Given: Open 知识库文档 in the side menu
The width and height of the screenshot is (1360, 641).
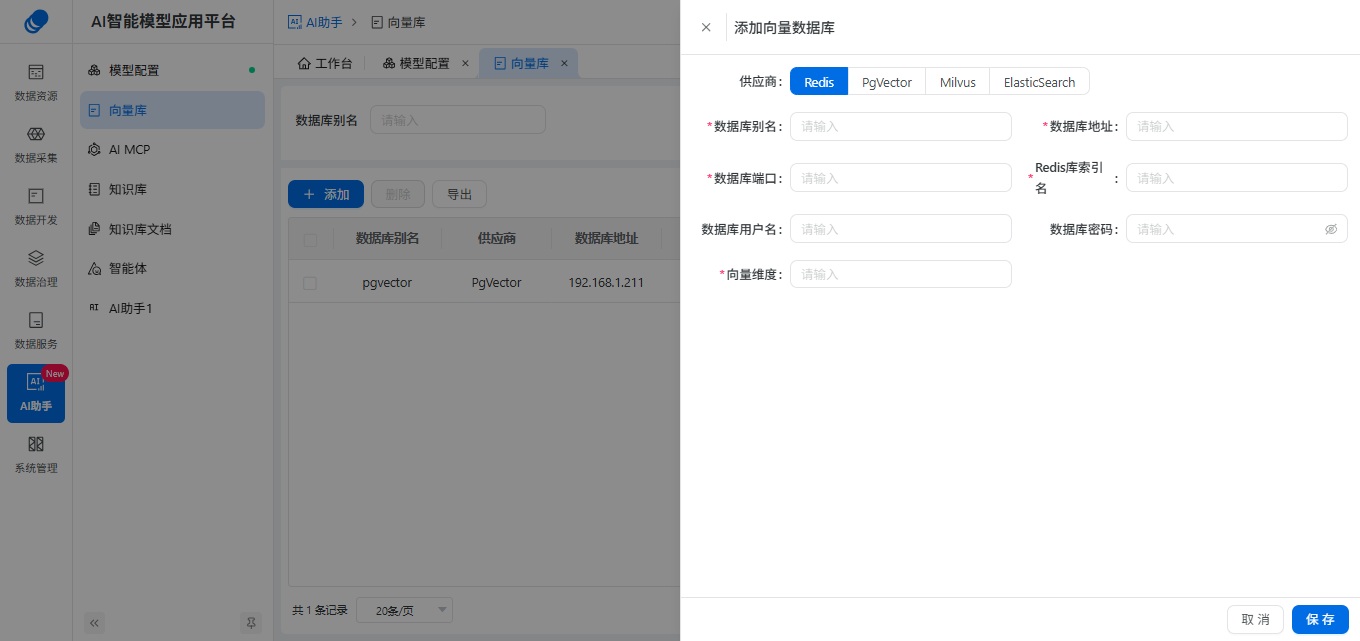Looking at the screenshot, I should pyautogui.click(x=172, y=229).
